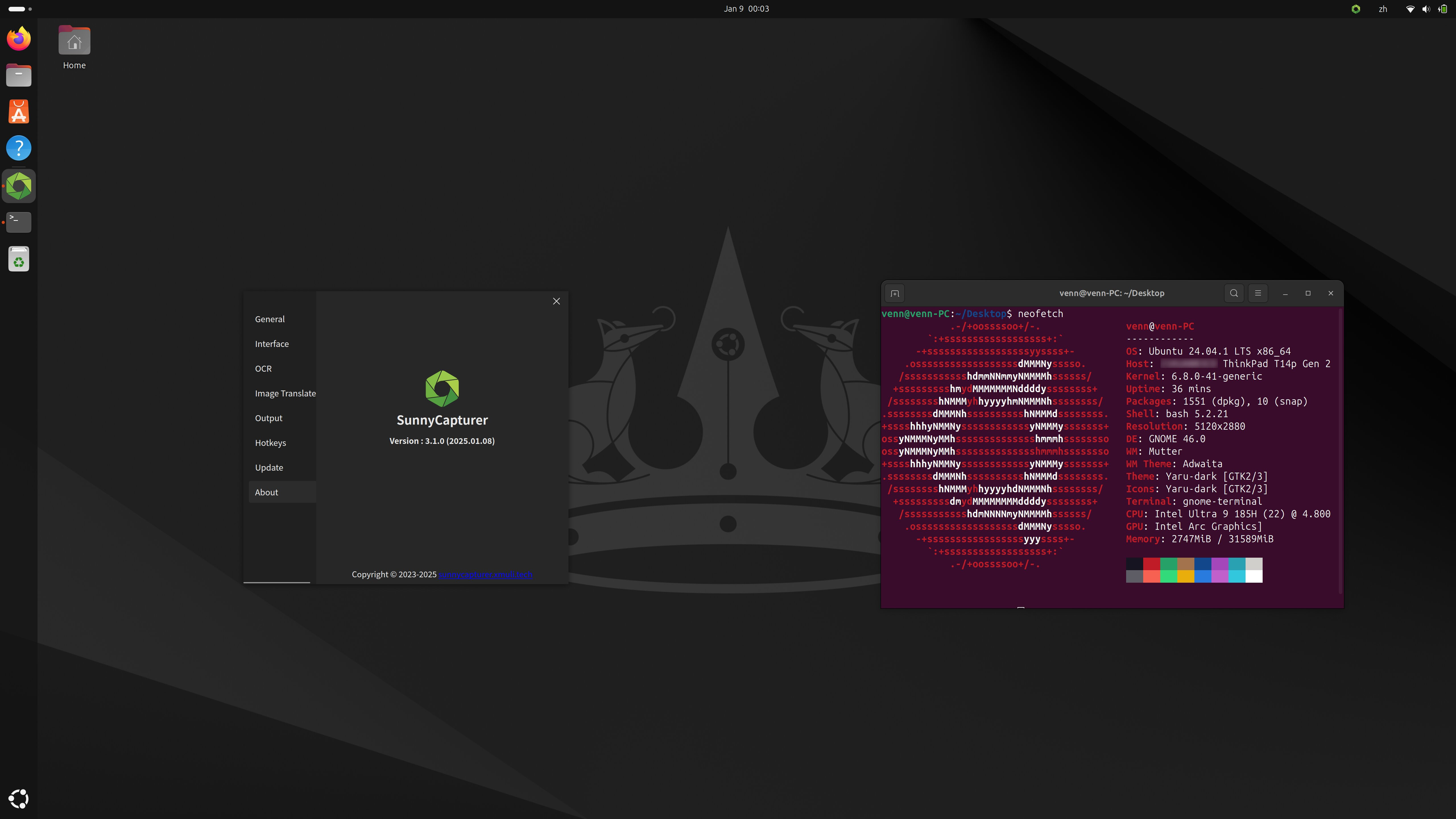Screen dimensions: 1456x819
Task: Open the Home folder desktop icon
Action: (74, 48)
